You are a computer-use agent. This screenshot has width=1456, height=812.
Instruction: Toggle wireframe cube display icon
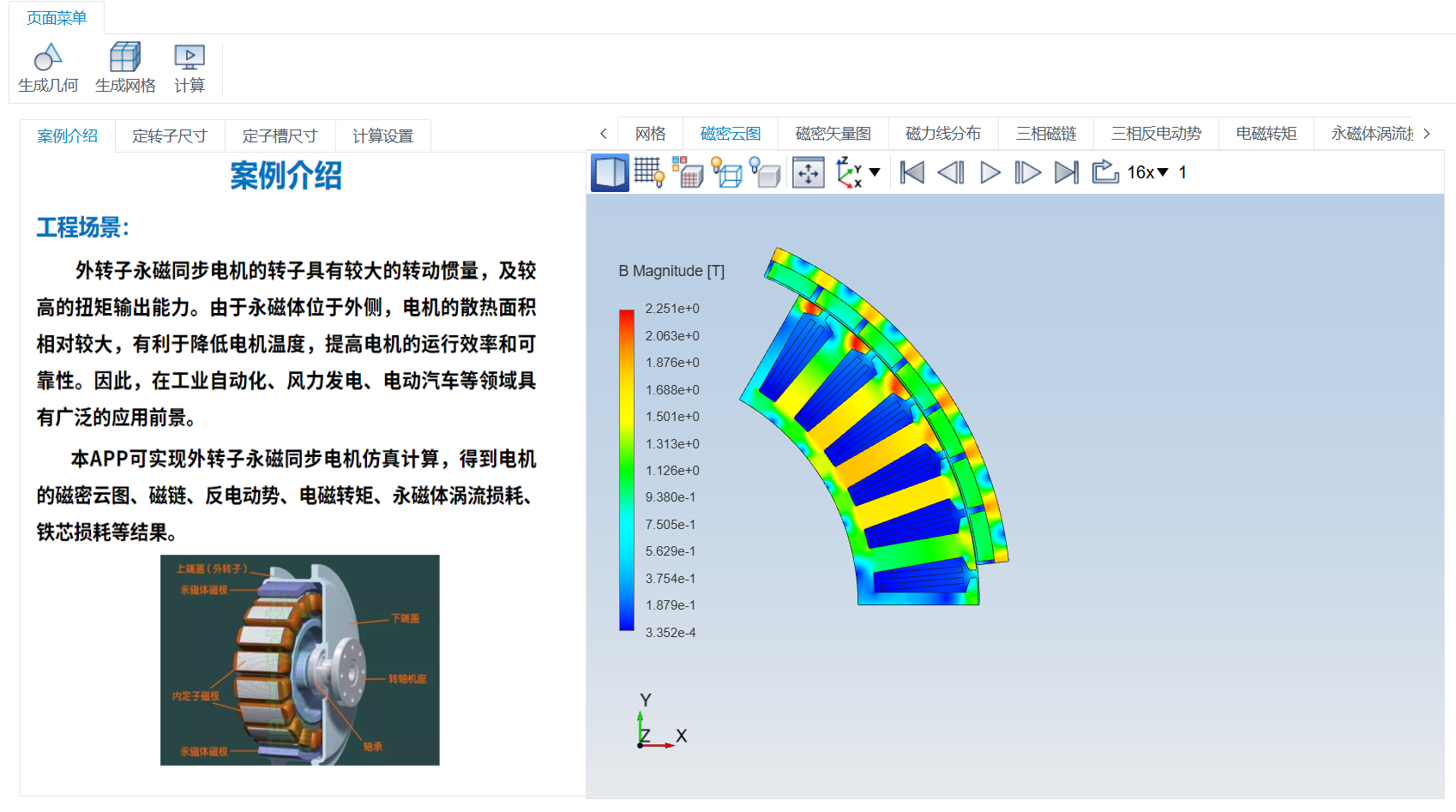coord(727,172)
